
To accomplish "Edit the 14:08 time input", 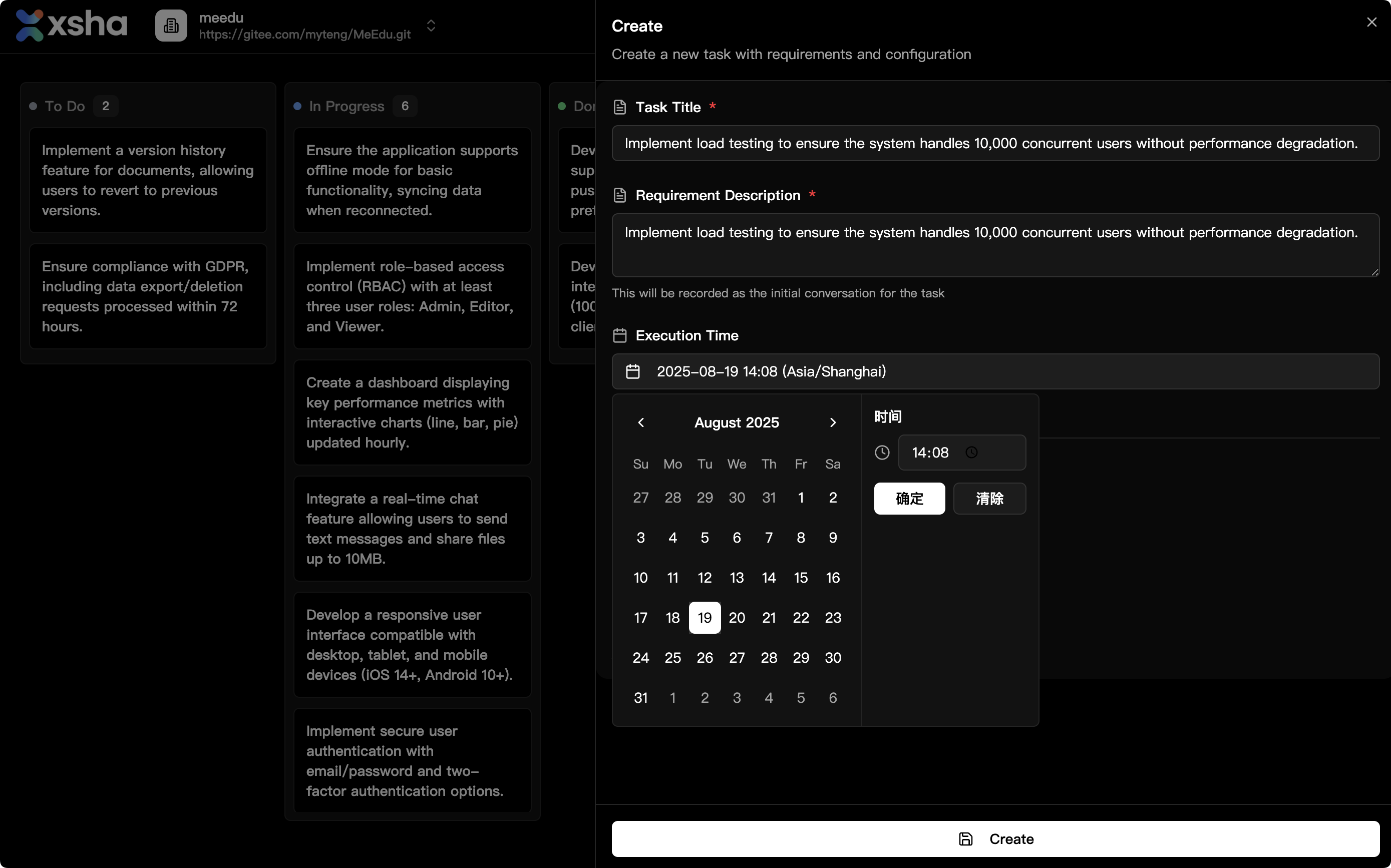I will 930,453.
